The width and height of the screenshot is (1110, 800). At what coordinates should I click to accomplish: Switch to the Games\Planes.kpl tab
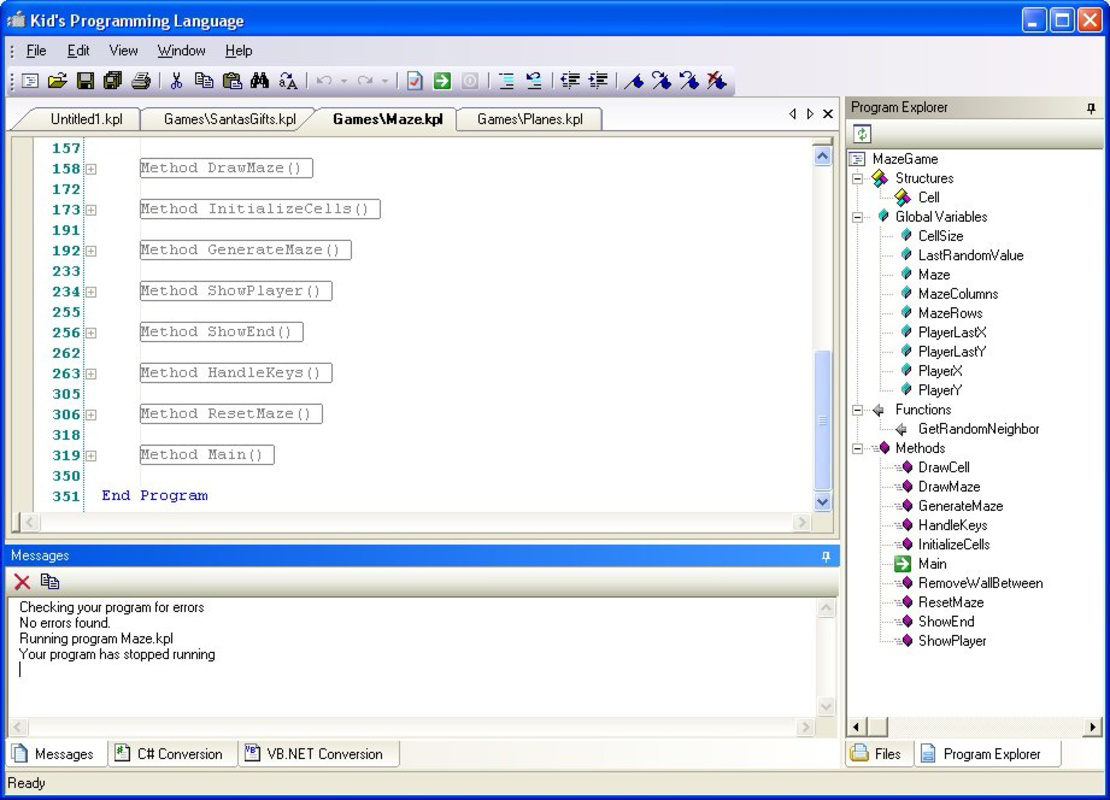point(530,119)
